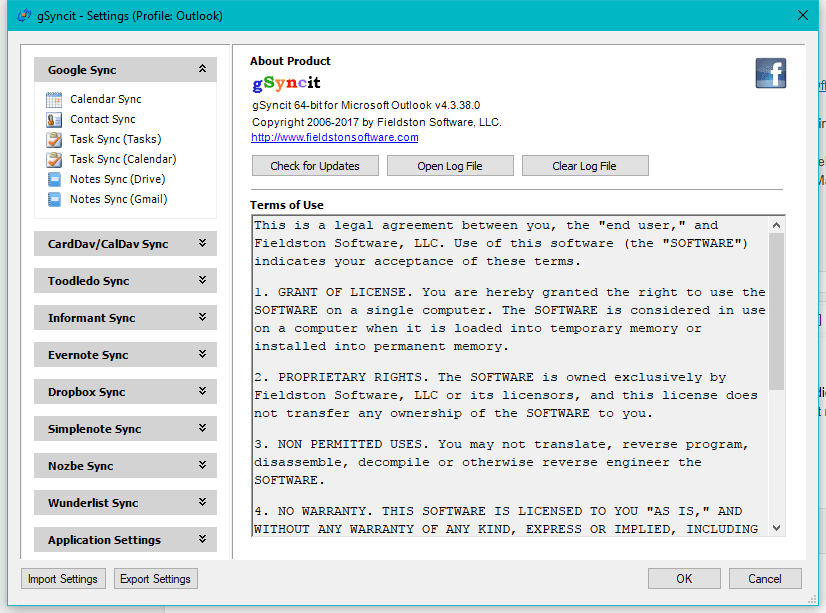Expand the CardDav/CalDav Sync section
The image size is (826, 613).
[x=125, y=243]
